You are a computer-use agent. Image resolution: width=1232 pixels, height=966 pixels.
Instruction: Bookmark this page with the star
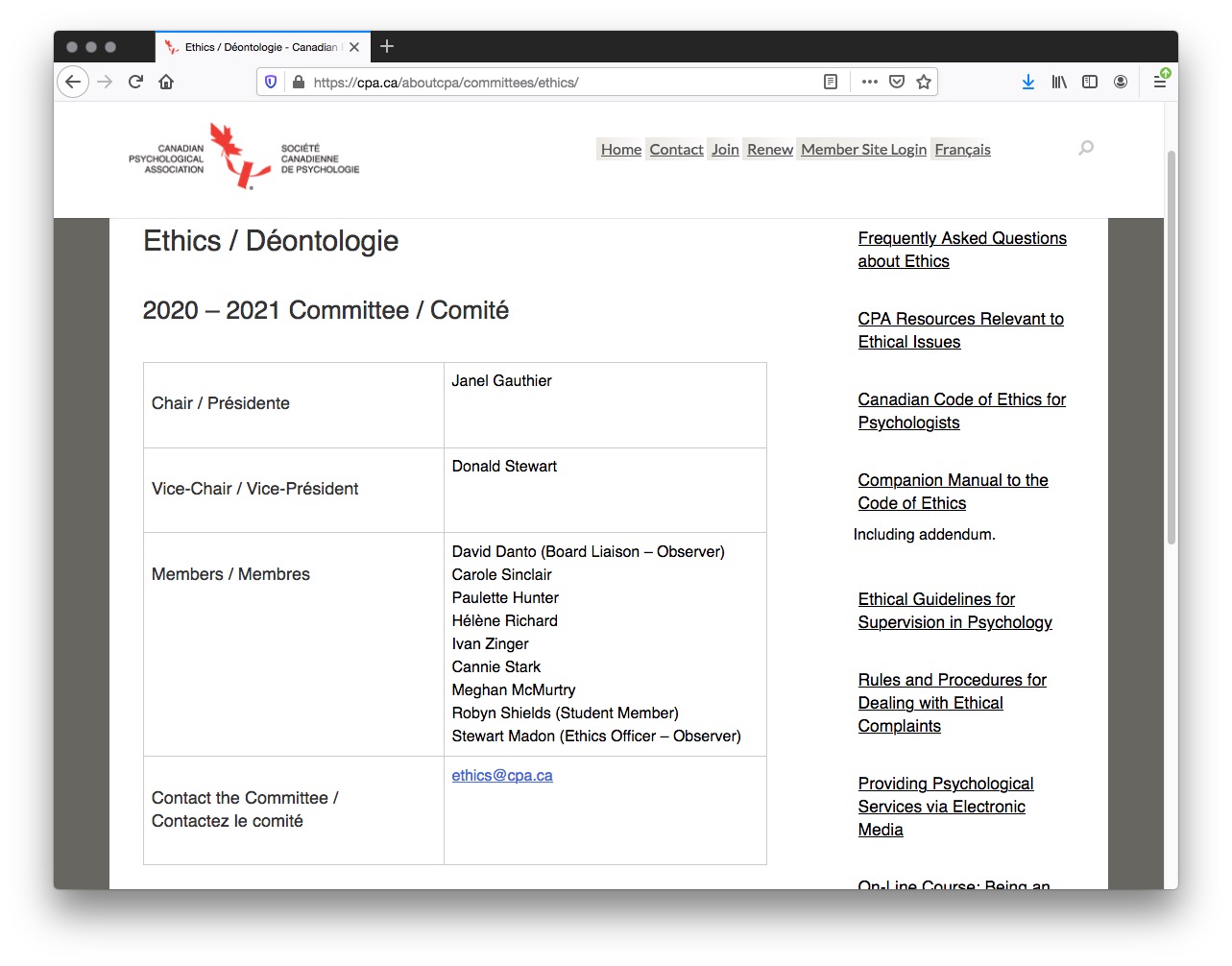coord(924,82)
